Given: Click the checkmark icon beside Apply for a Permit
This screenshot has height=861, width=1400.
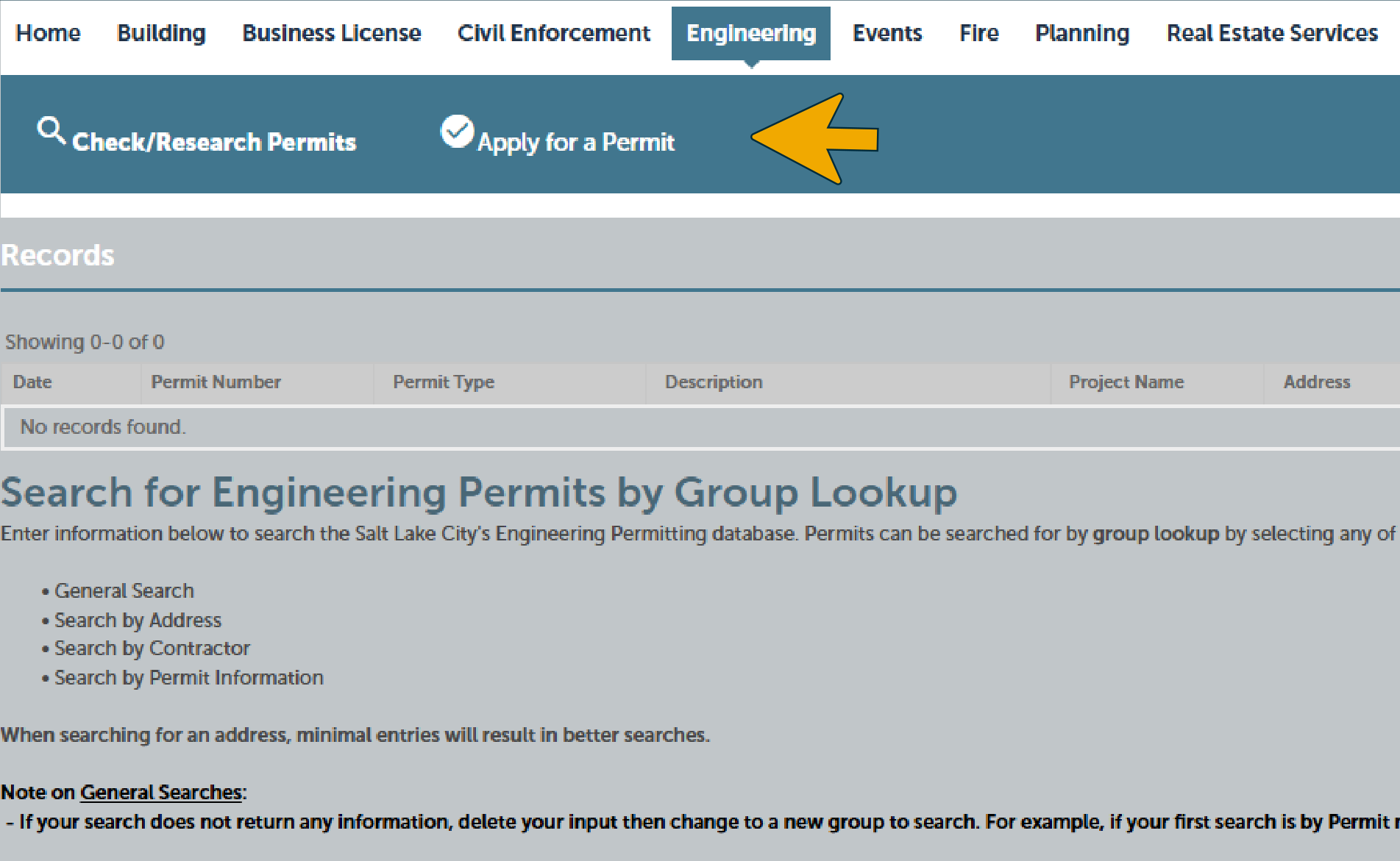Looking at the screenshot, I should (x=457, y=132).
